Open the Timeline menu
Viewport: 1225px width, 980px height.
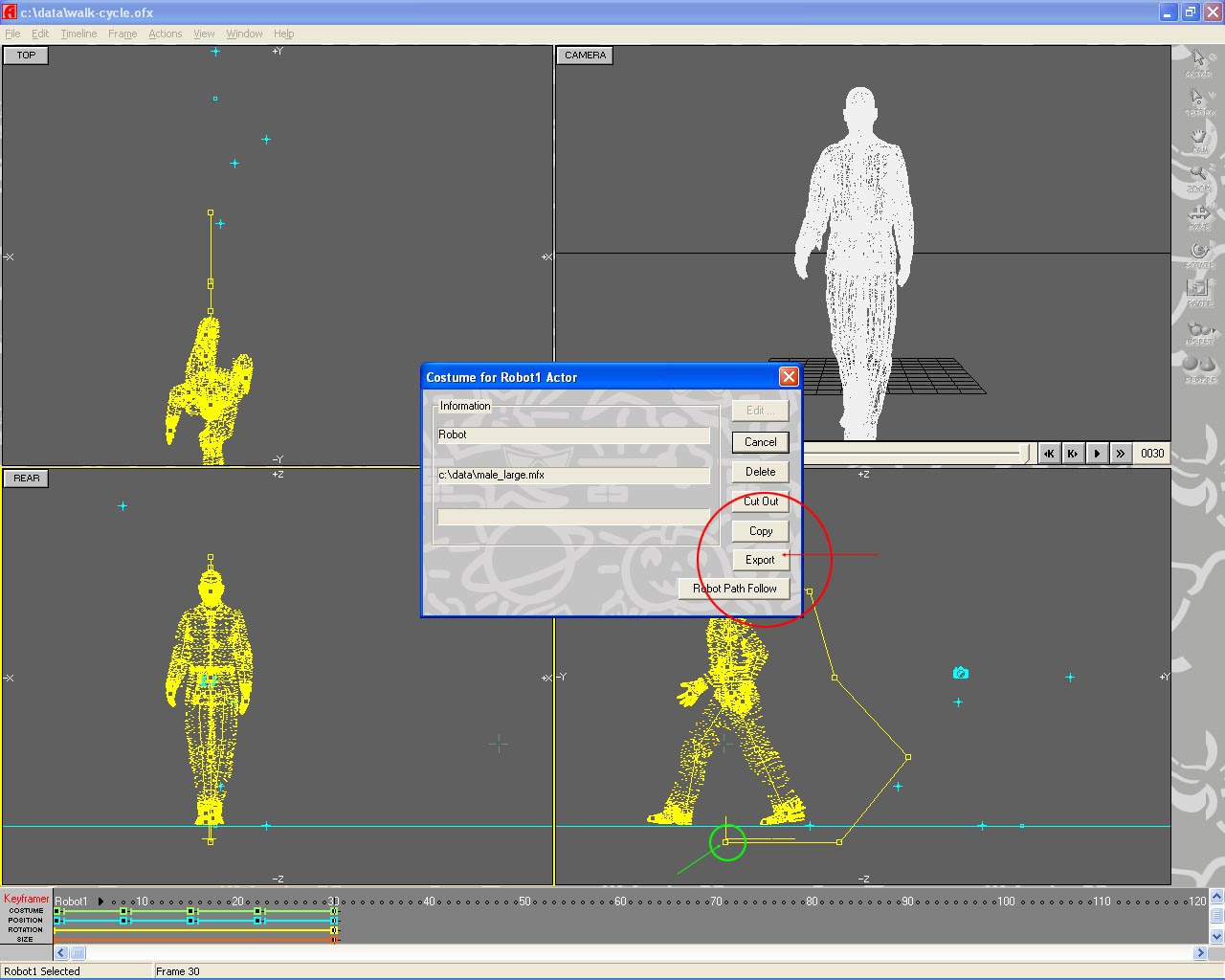coord(78,33)
